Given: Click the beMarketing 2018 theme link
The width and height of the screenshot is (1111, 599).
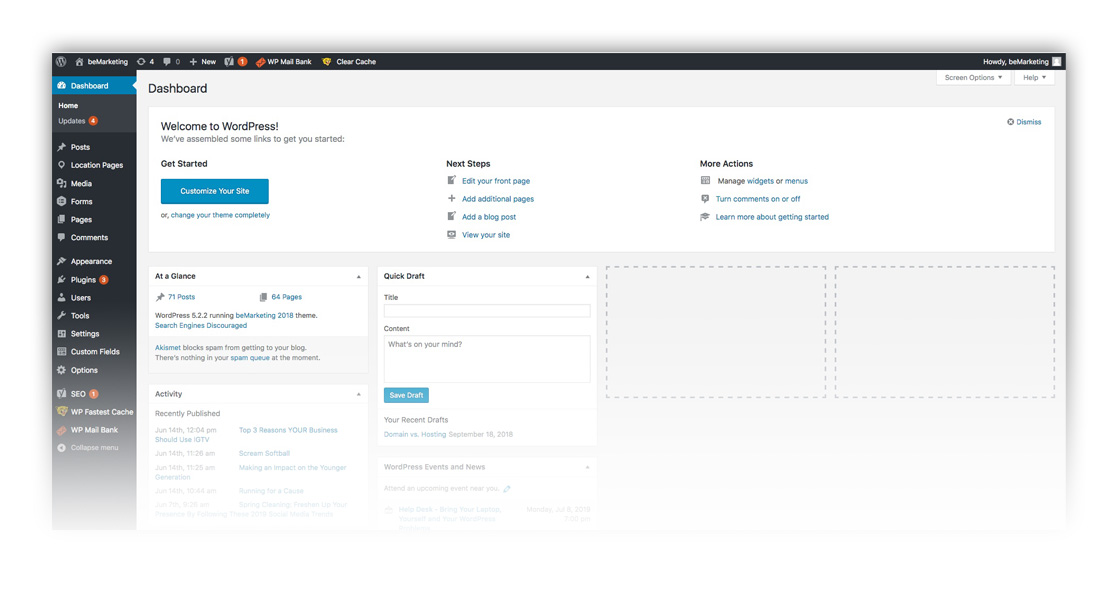Looking at the screenshot, I should click(x=264, y=315).
